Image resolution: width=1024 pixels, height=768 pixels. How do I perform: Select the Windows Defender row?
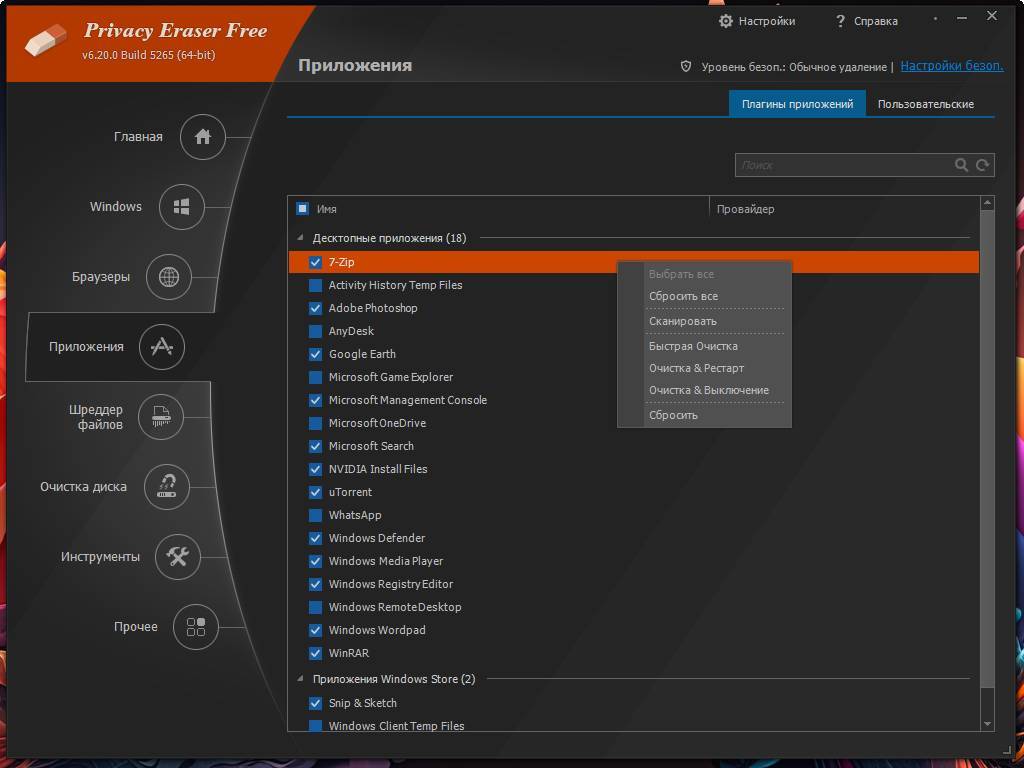click(x=633, y=538)
